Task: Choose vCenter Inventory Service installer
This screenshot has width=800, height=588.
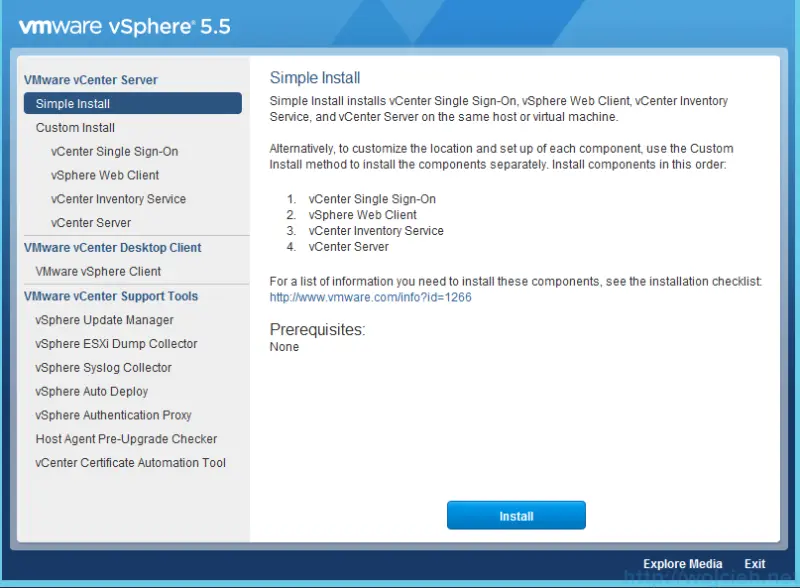Action: [120, 199]
